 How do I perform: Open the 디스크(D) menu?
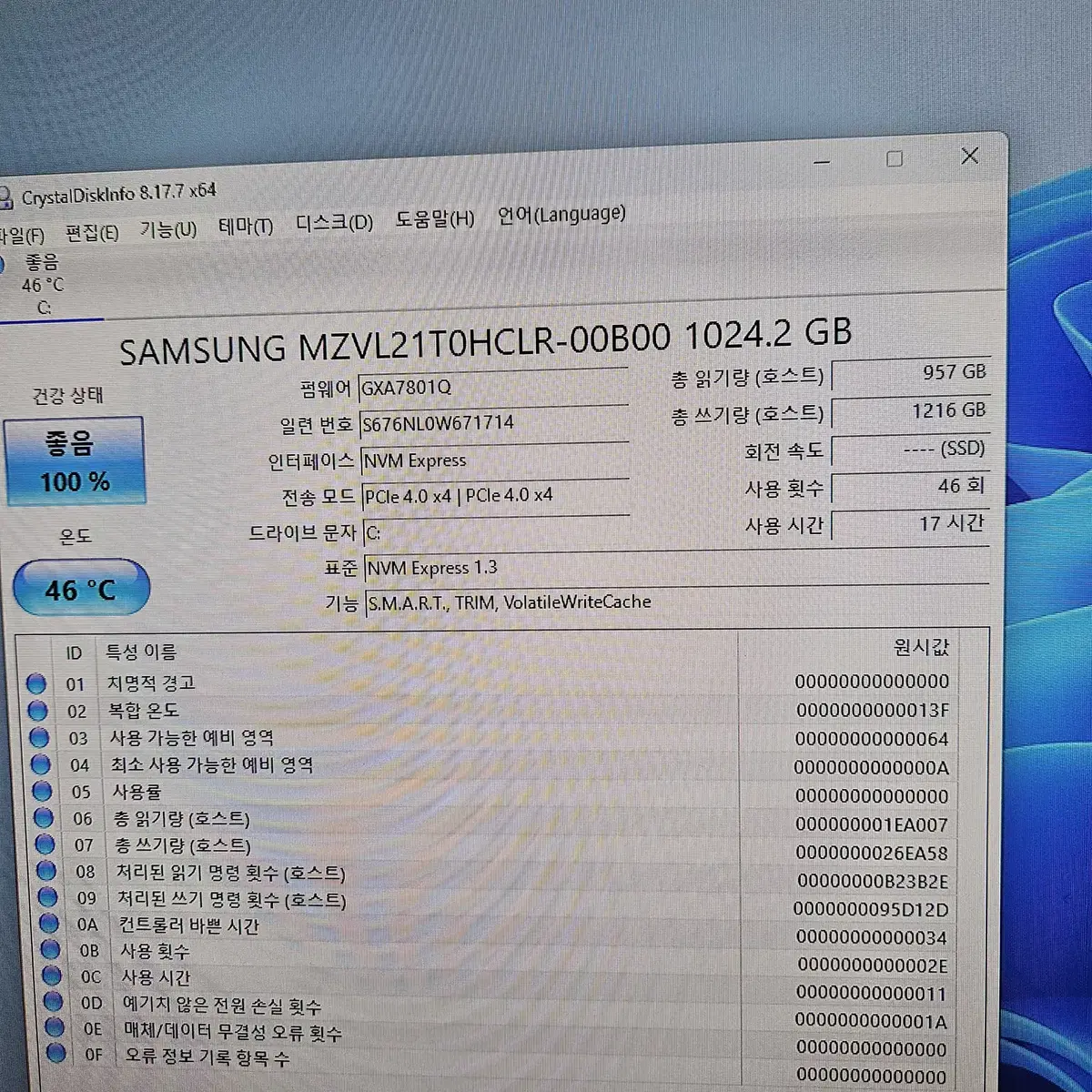(334, 223)
